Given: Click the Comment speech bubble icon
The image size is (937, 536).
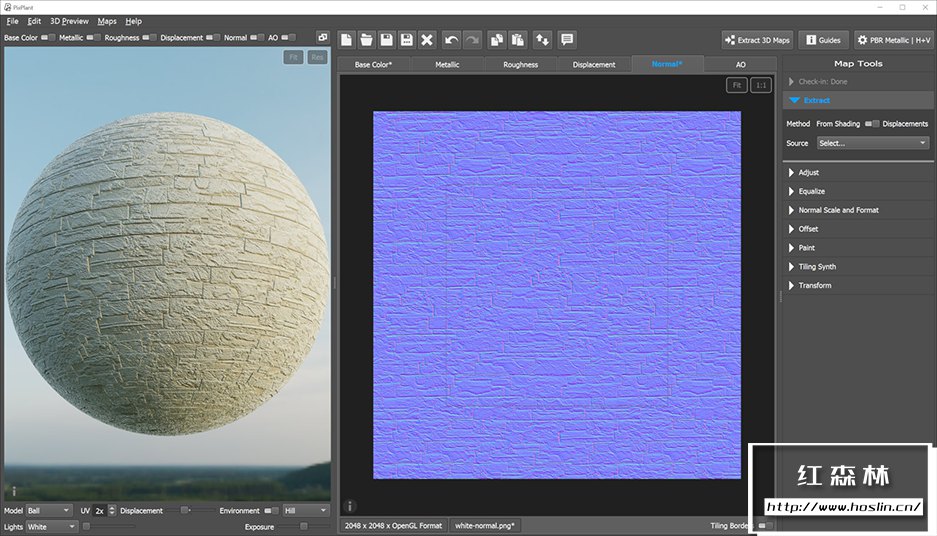Looking at the screenshot, I should pyautogui.click(x=567, y=40).
